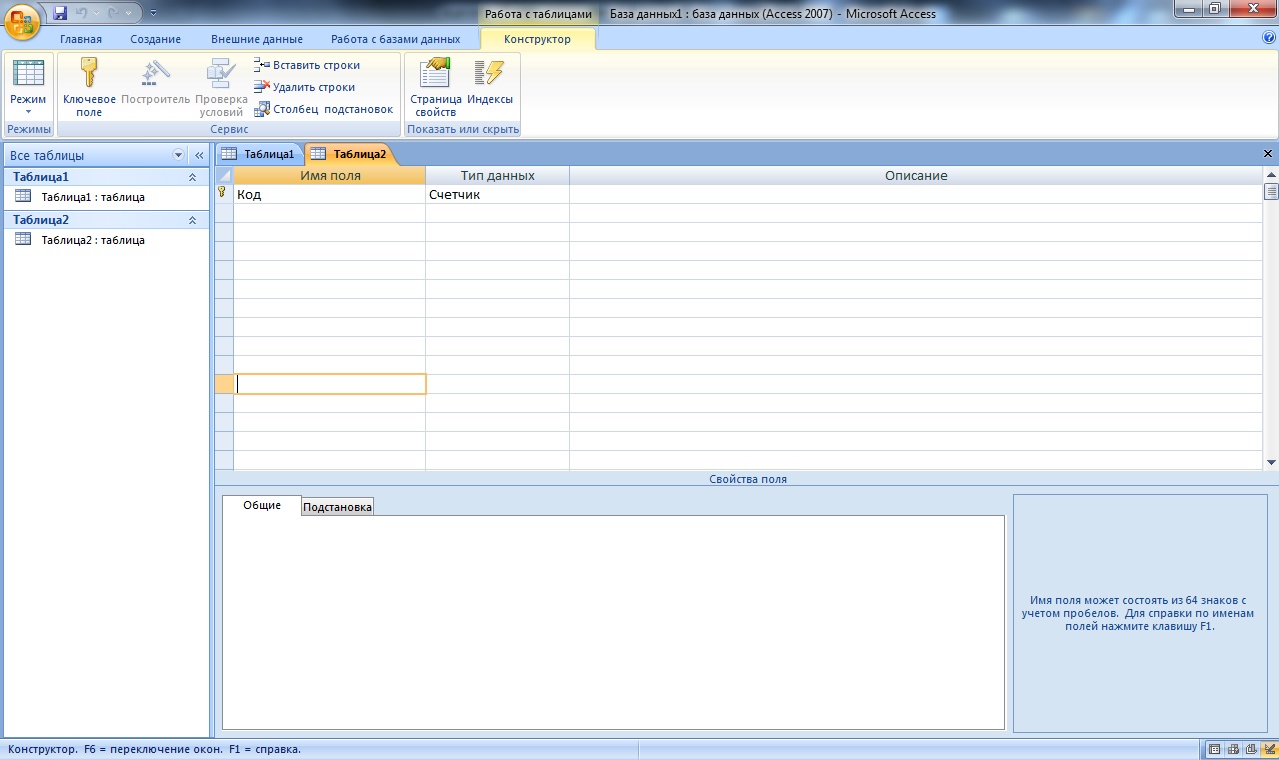Switch to PivotTable view in status bar
This screenshot has width=1279, height=760.
(x=1233, y=750)
